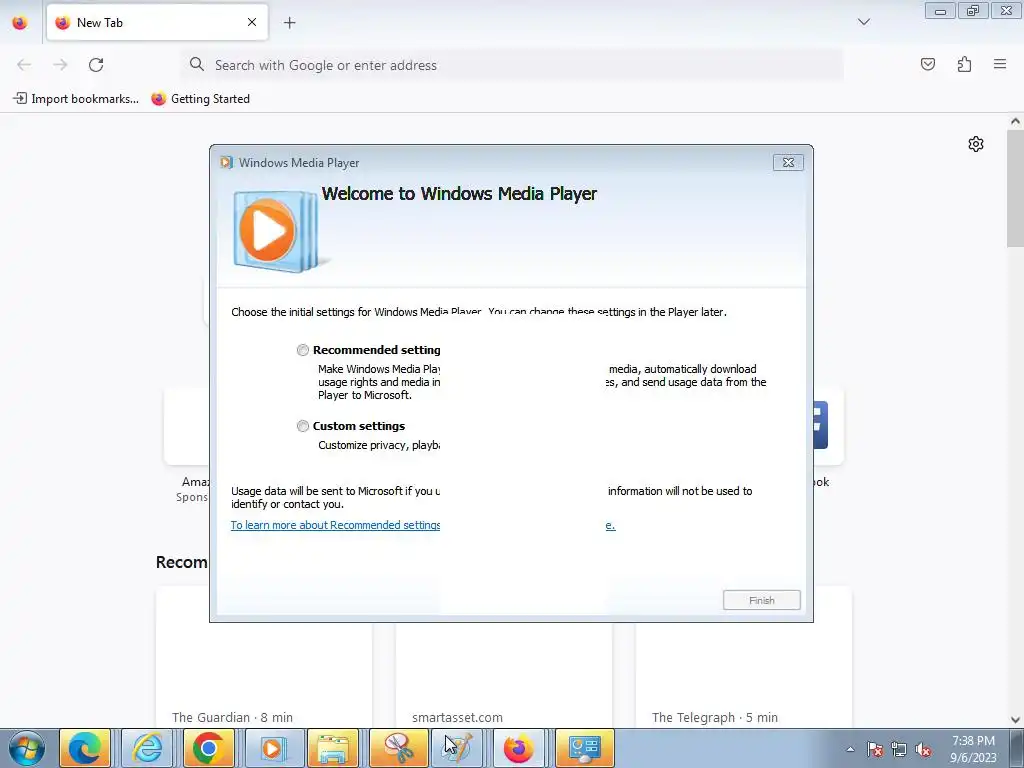Open the Snipping Tool taskbar icon
Screen dimensions: 1024x768
(x=398, y=748)
